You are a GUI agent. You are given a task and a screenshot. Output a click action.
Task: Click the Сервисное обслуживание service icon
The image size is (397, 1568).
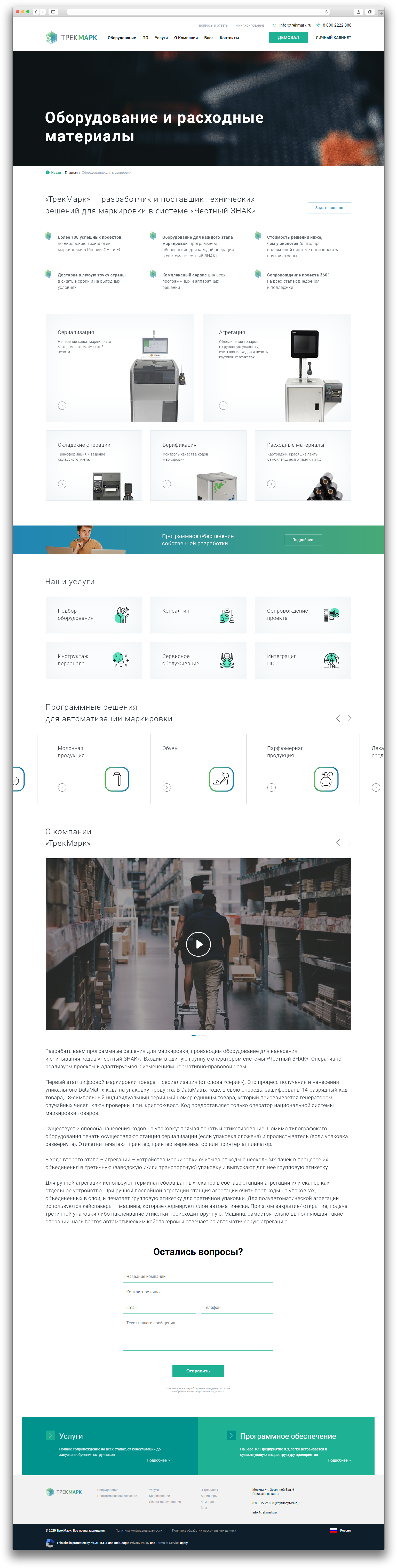tap(227, 660)
